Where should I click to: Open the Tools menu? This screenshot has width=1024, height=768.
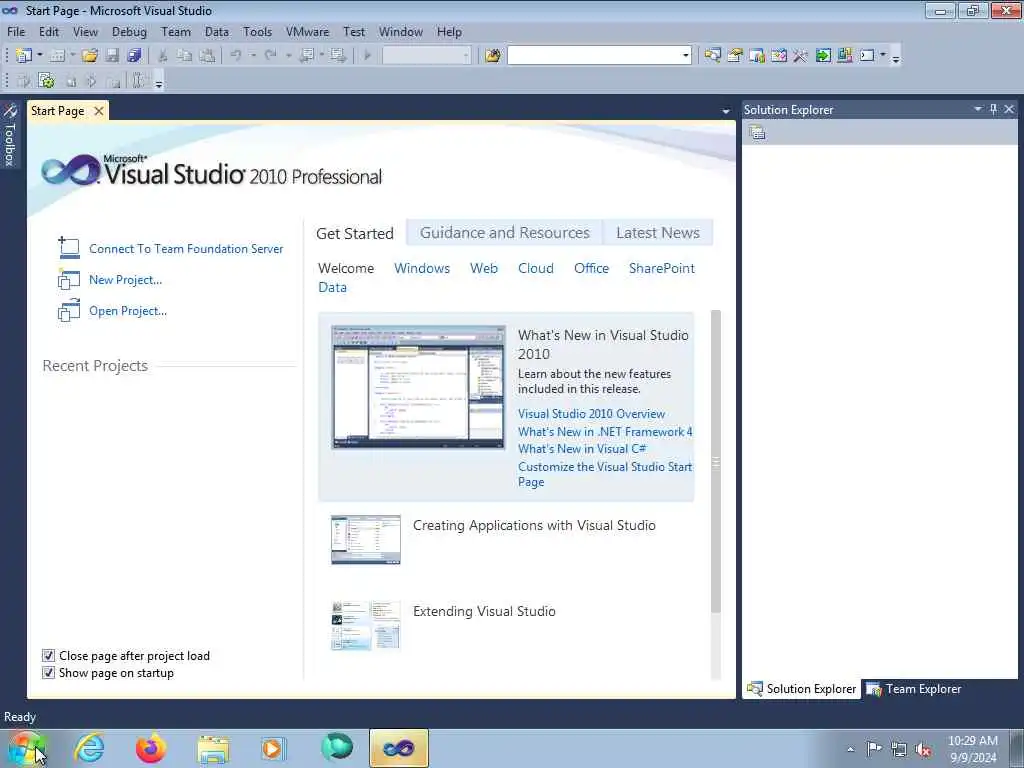coord(257,31)
